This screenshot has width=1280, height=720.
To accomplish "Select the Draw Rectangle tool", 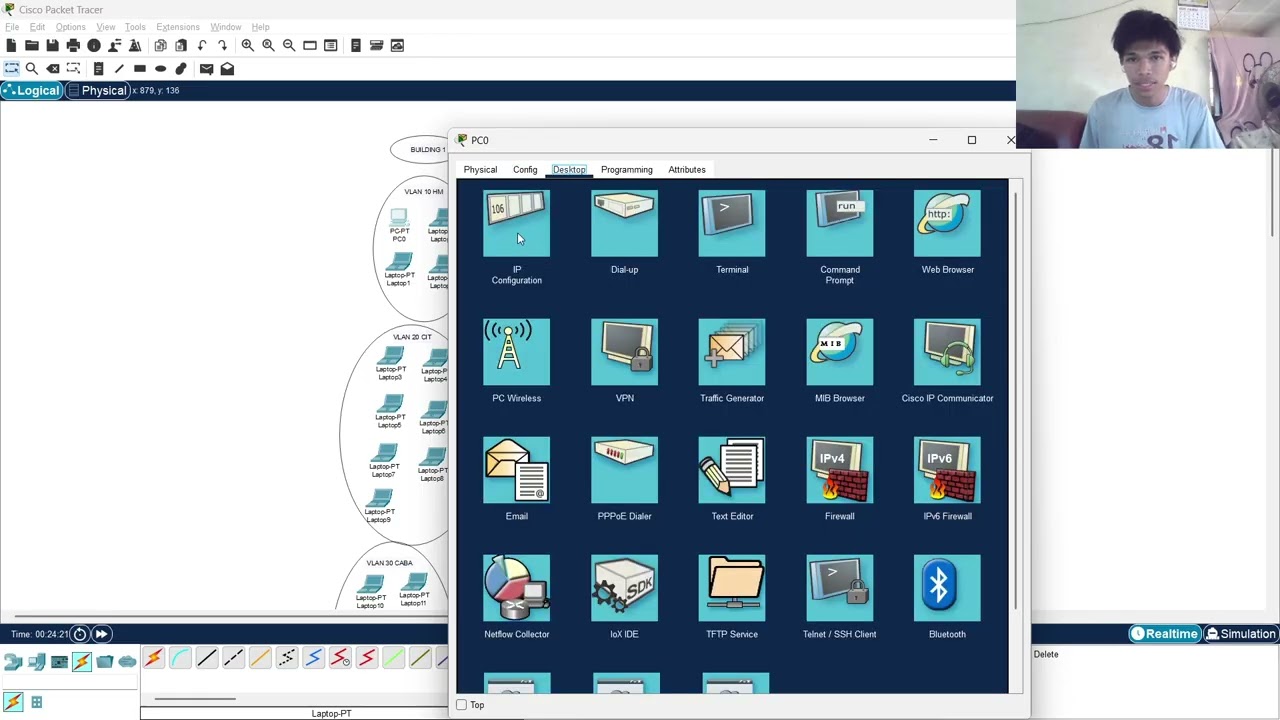I will [140, 68].
